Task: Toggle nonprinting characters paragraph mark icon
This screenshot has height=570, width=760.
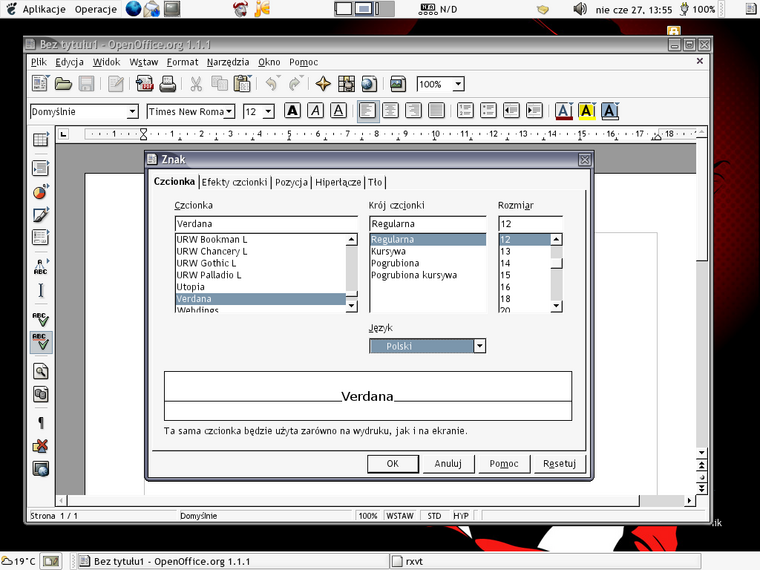Action: (x=41, y=422)
